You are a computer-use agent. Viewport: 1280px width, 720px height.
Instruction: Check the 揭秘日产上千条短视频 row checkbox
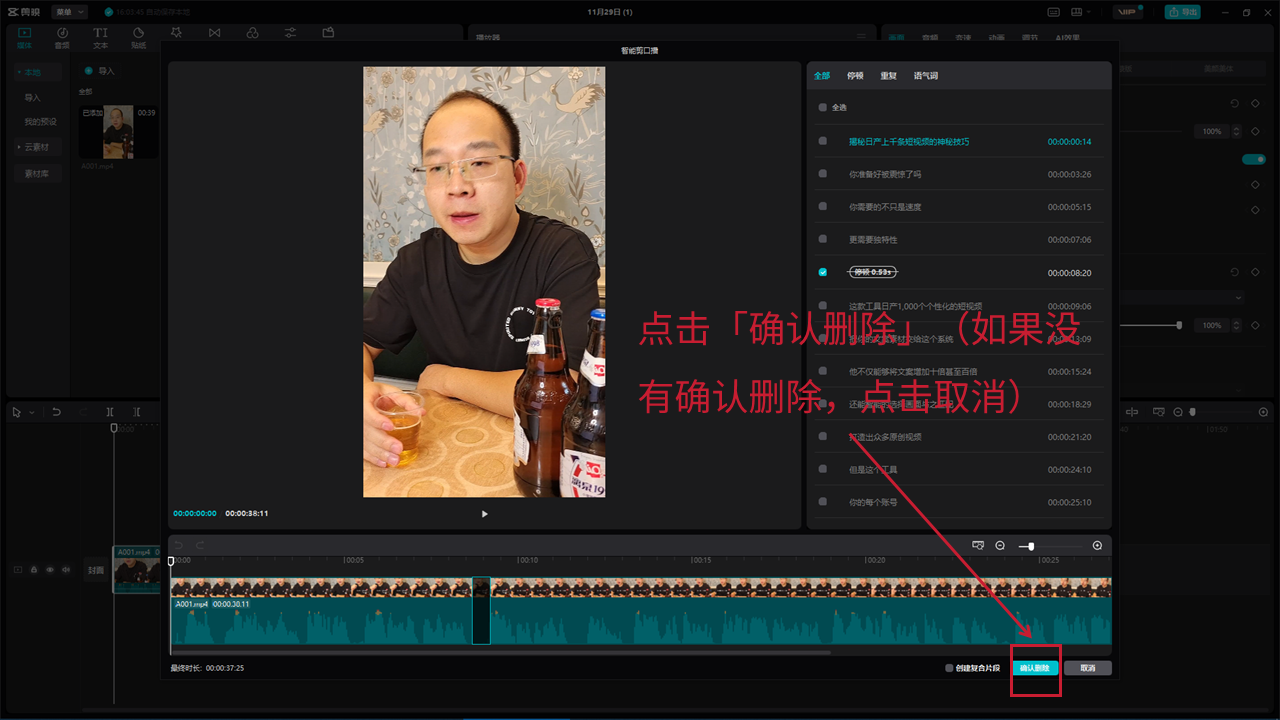[823, 141]
